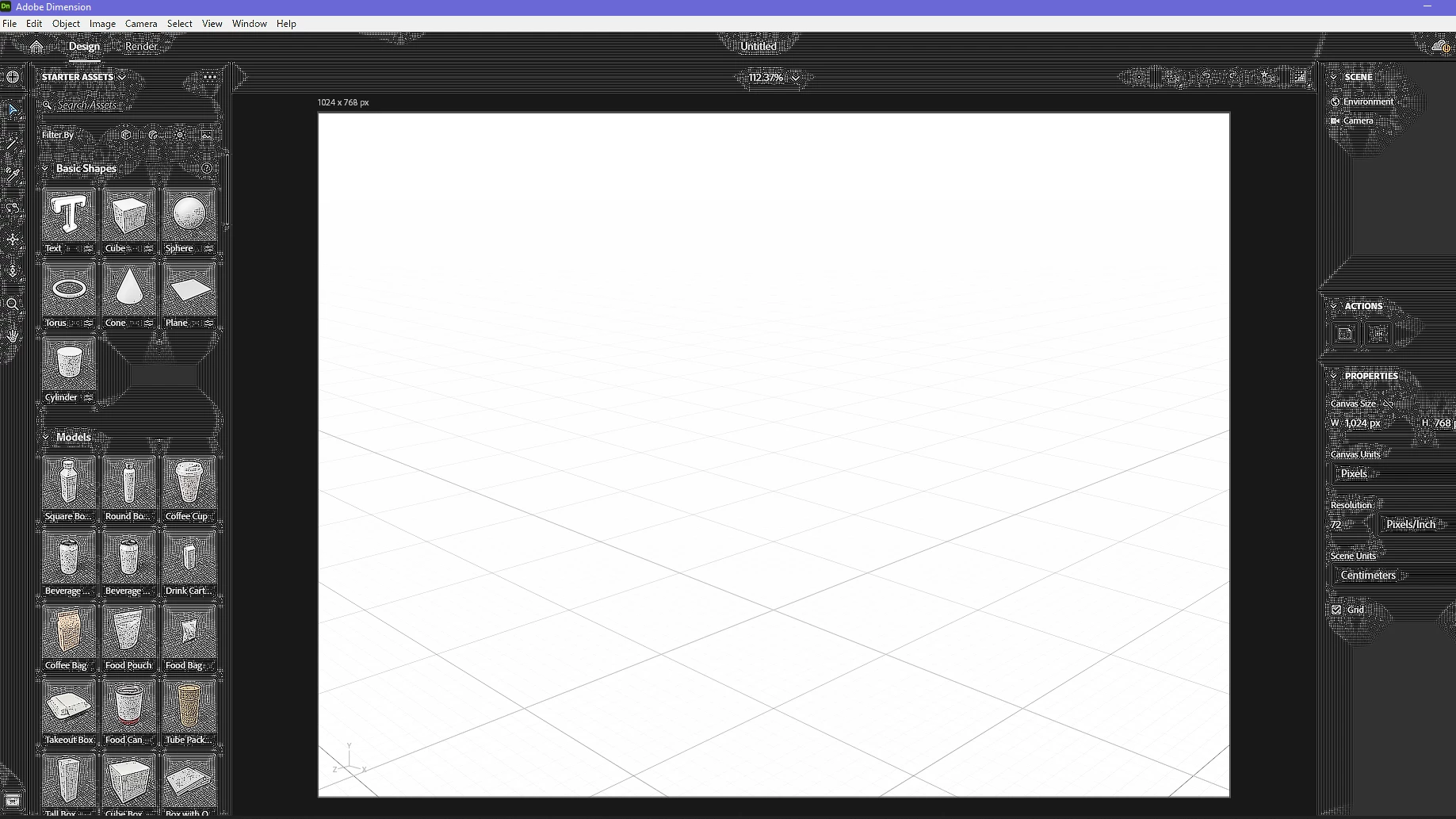Filter assets by Images
This screenshot has width=1456, height=819.
pyautogui.click(x=207, y=135)
